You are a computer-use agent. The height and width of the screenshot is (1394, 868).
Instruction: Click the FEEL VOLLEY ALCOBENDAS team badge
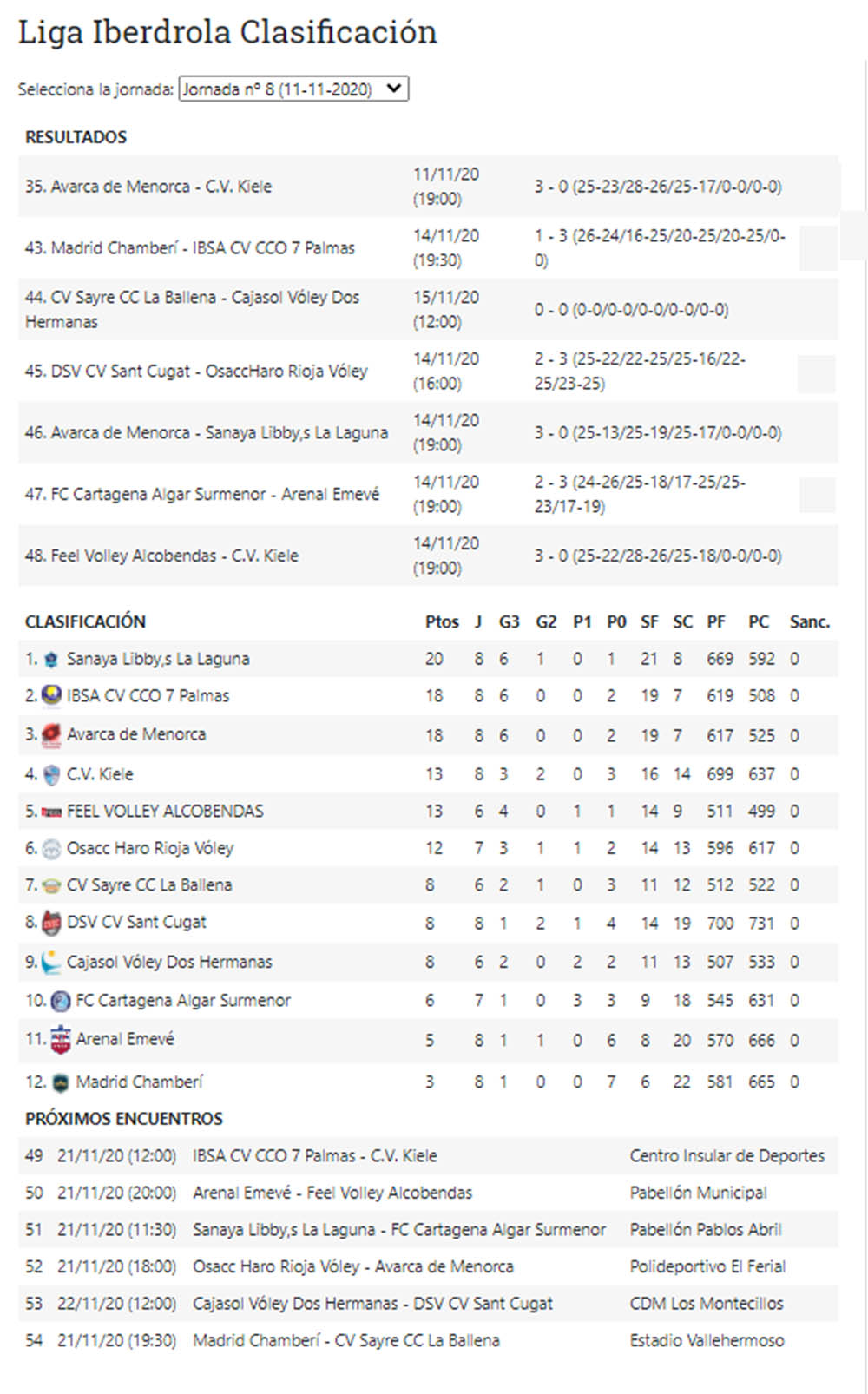[x=52, y=810]
